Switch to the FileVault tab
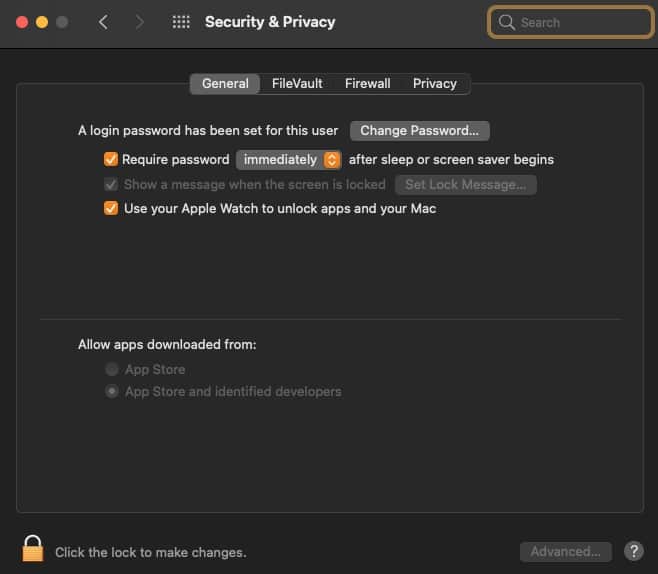The height and width of the screenshot is (574, 658). point(297,83)
